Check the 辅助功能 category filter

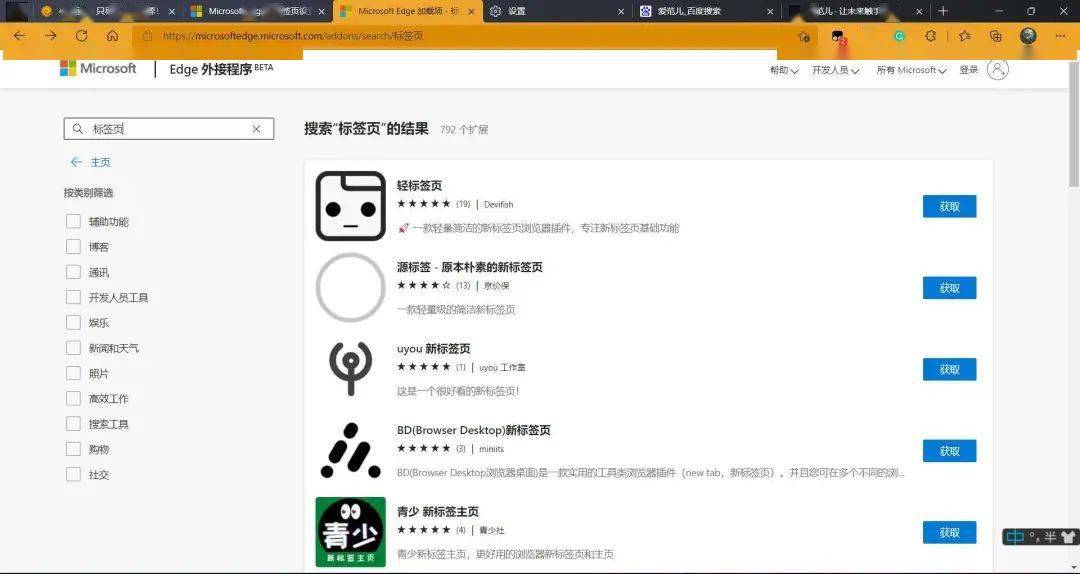click(73, 221)
